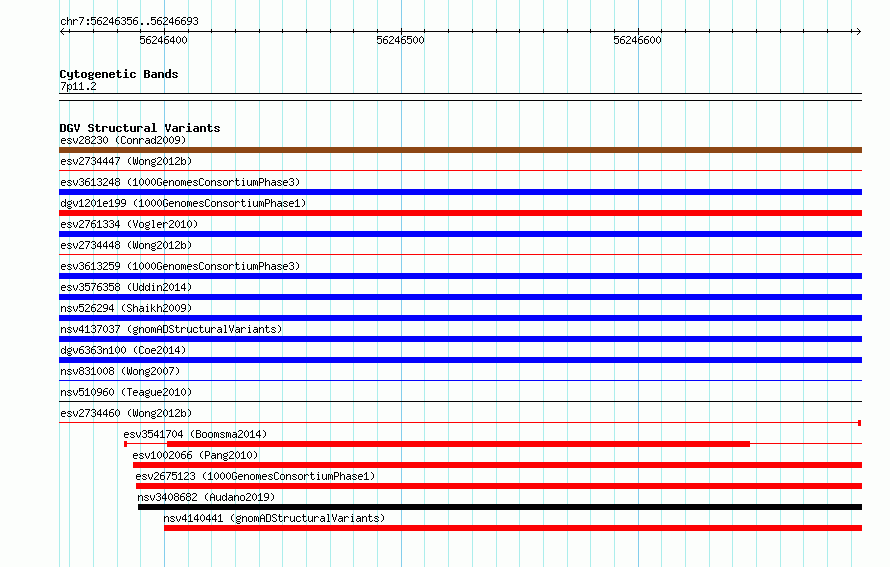Open esv1002066 (Pang2010) label
This screenshot has height=567, width=890.
(195, 455)
